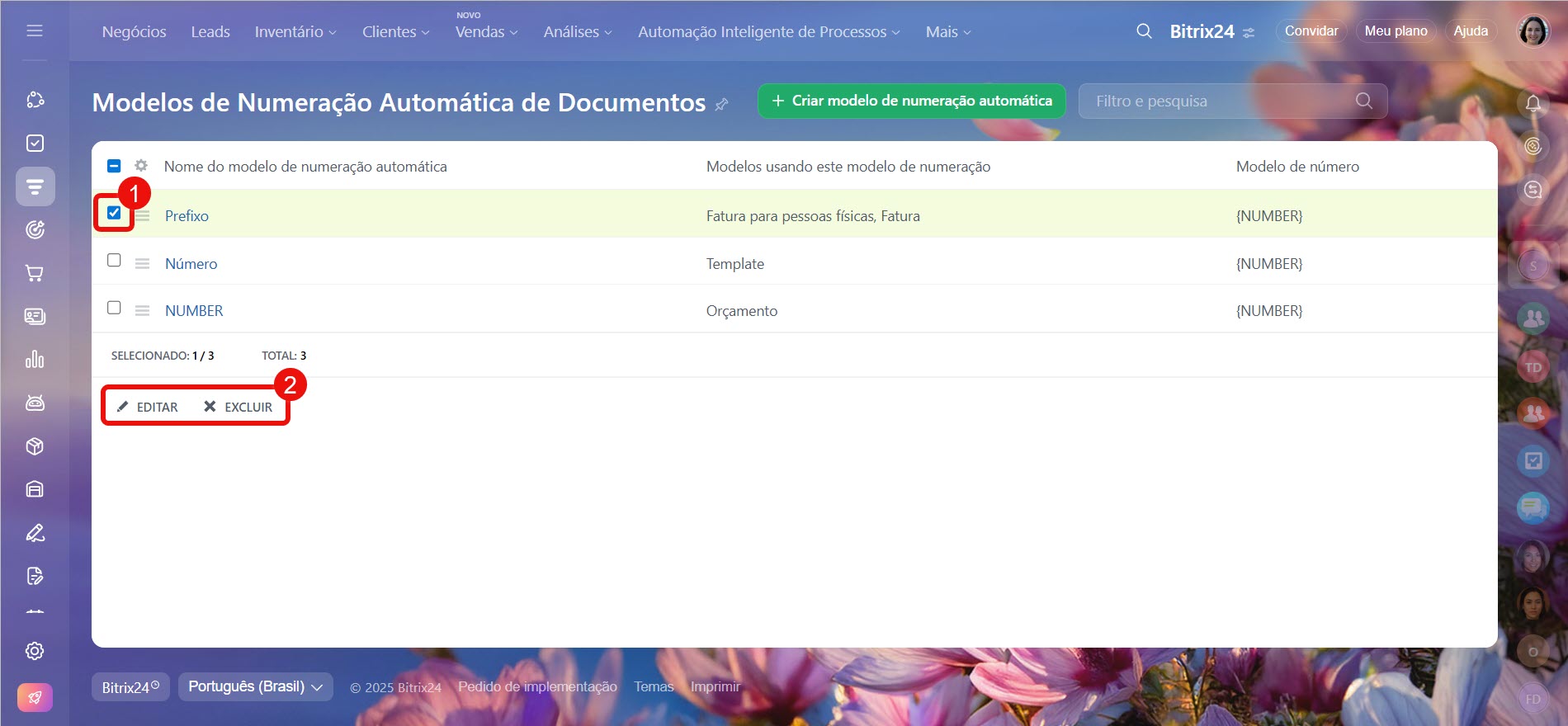Open the Negócios menu item
The width and height of the screenshot is (1568, 726).
(x=134, y=32)
